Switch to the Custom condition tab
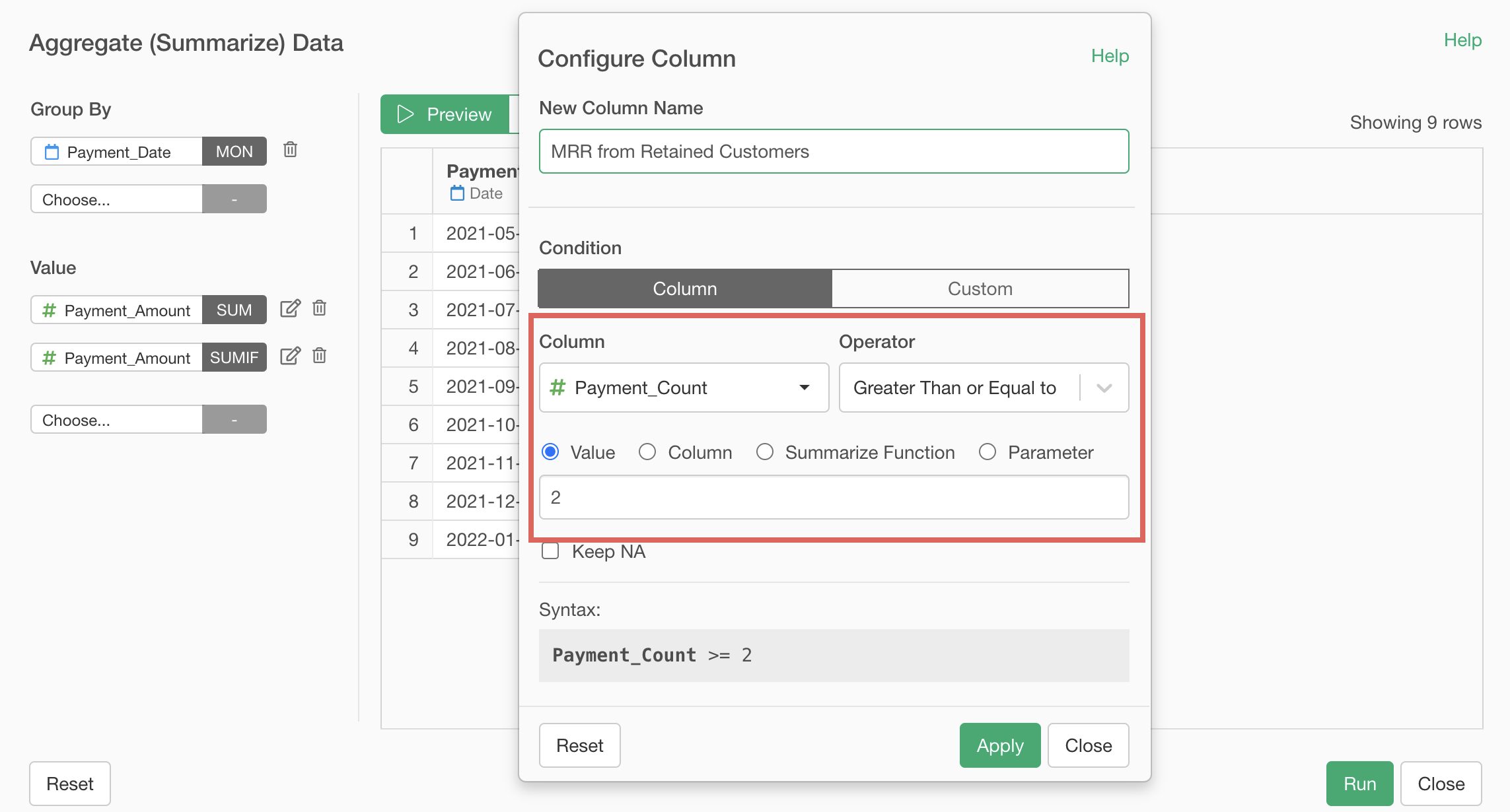This screenshot has width=1510, height=812. (x=980, y=288)
